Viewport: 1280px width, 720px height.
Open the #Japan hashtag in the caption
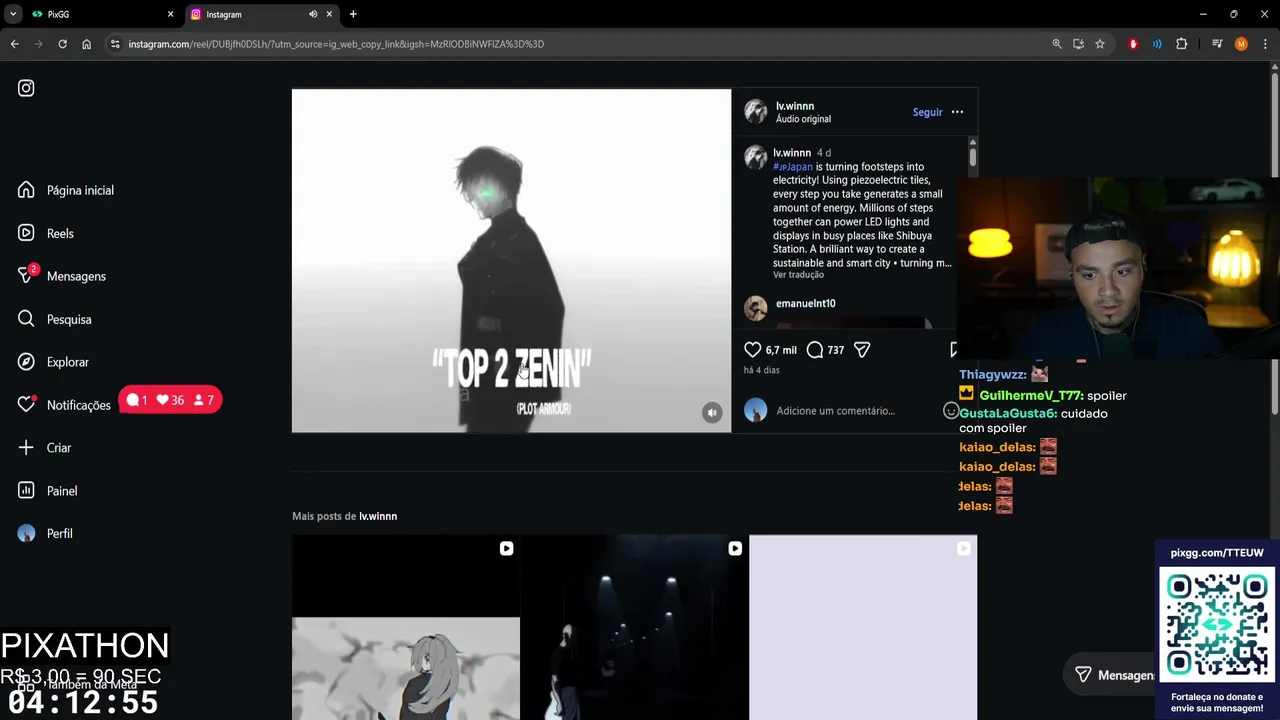point(793,167)
